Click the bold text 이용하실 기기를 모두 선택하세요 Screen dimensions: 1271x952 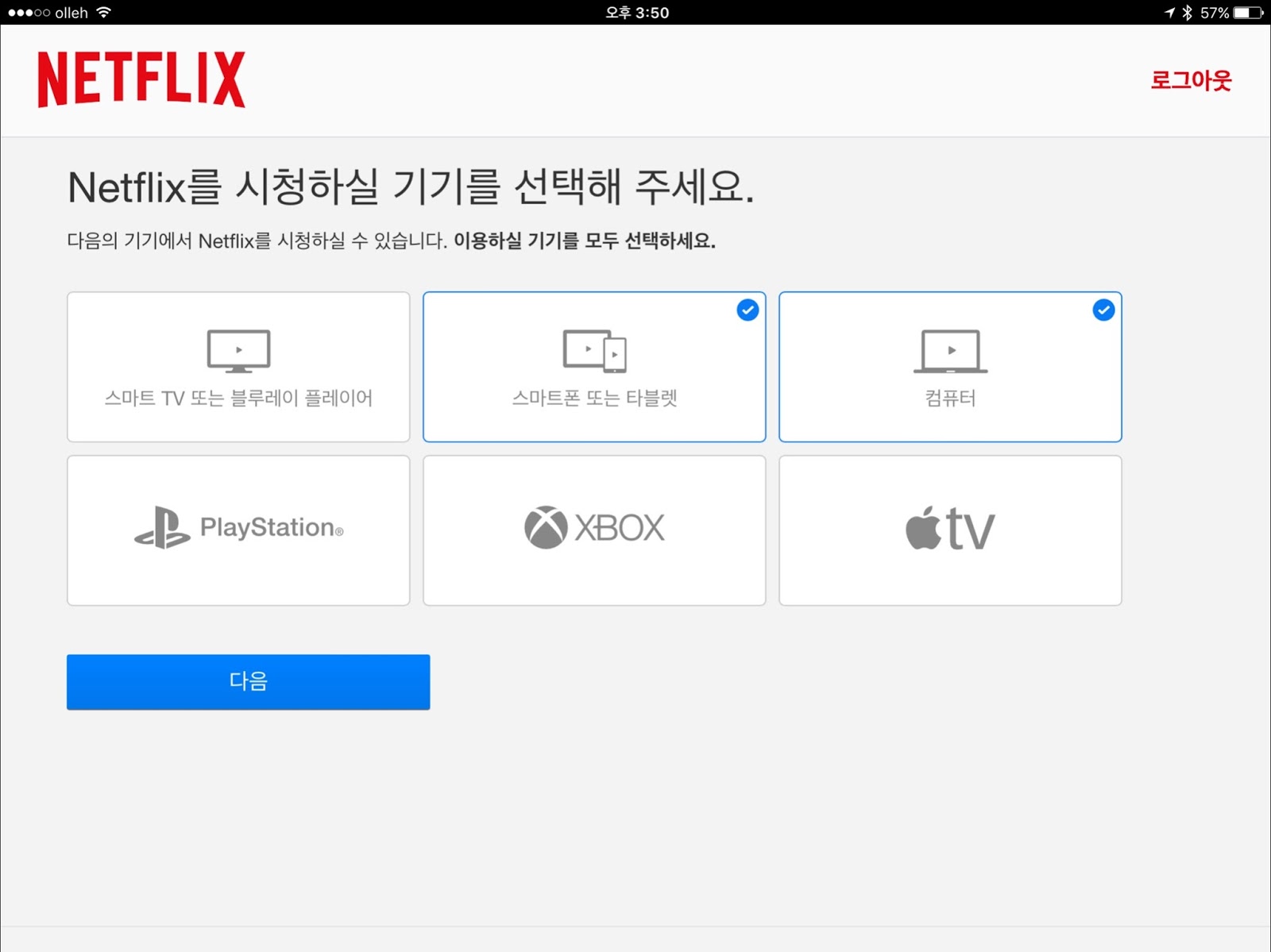click(585, 241)
